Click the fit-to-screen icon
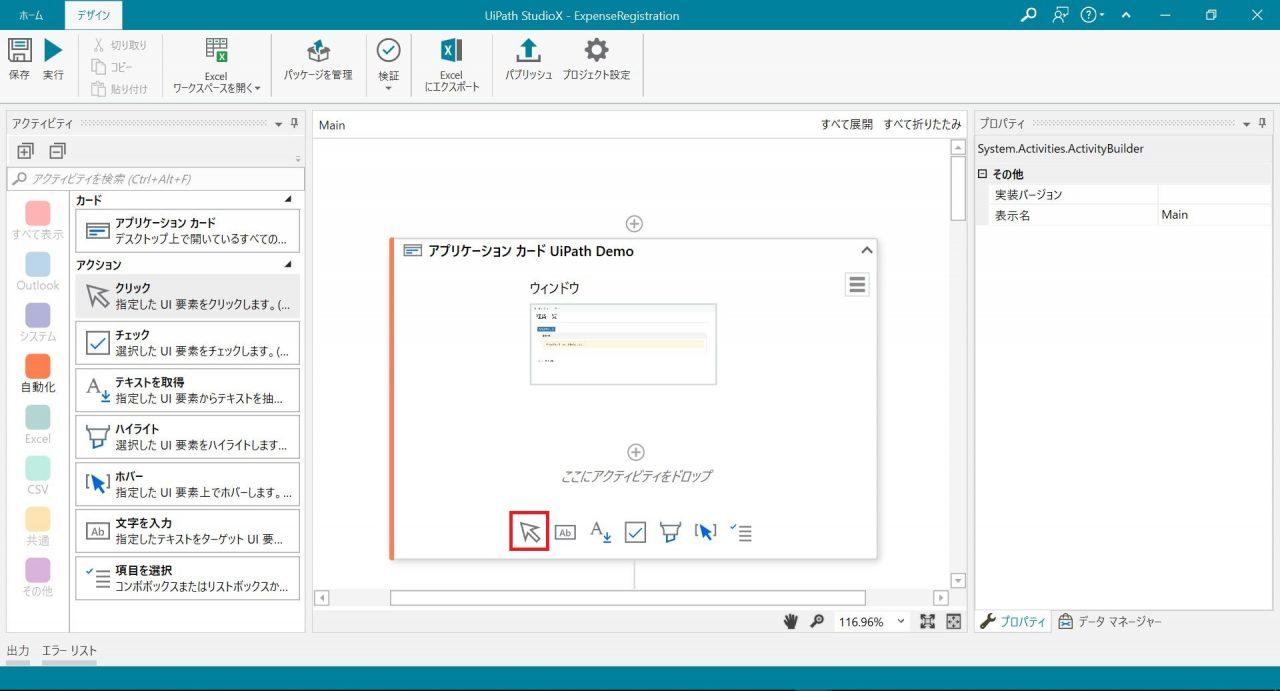 (x=927, y=621)
